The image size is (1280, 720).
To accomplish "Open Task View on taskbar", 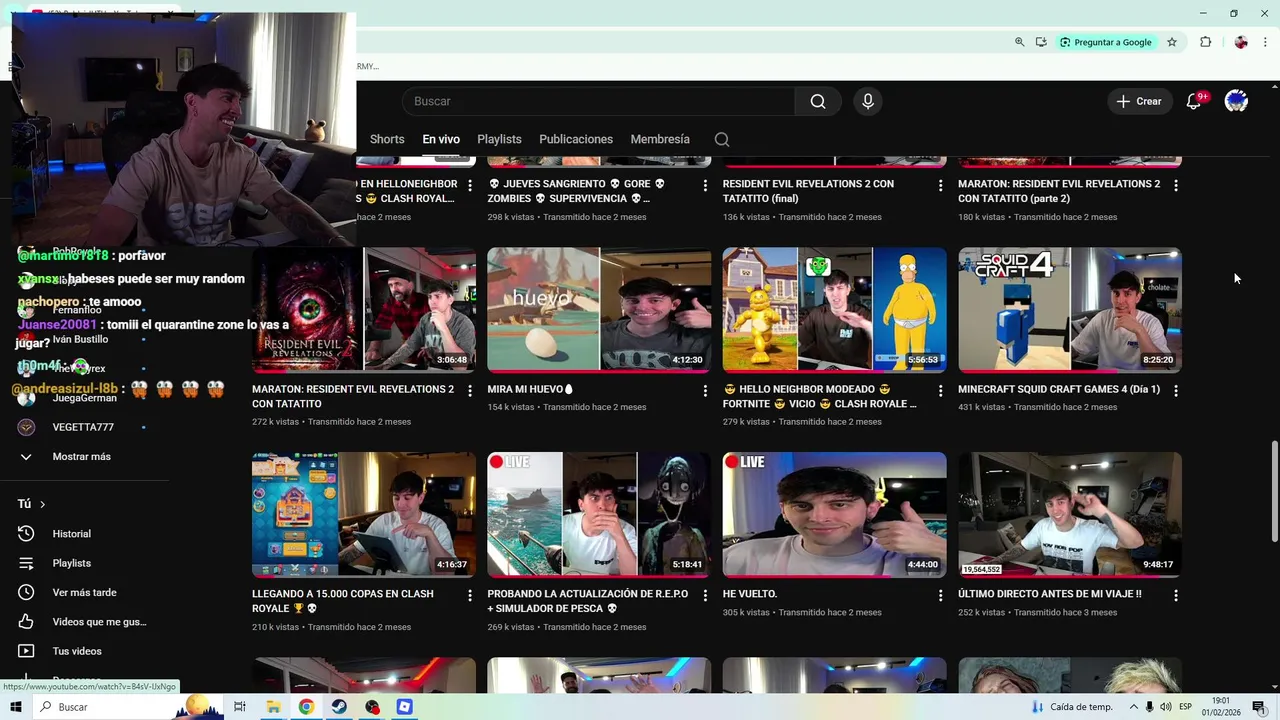I will [x=240, y=707].
